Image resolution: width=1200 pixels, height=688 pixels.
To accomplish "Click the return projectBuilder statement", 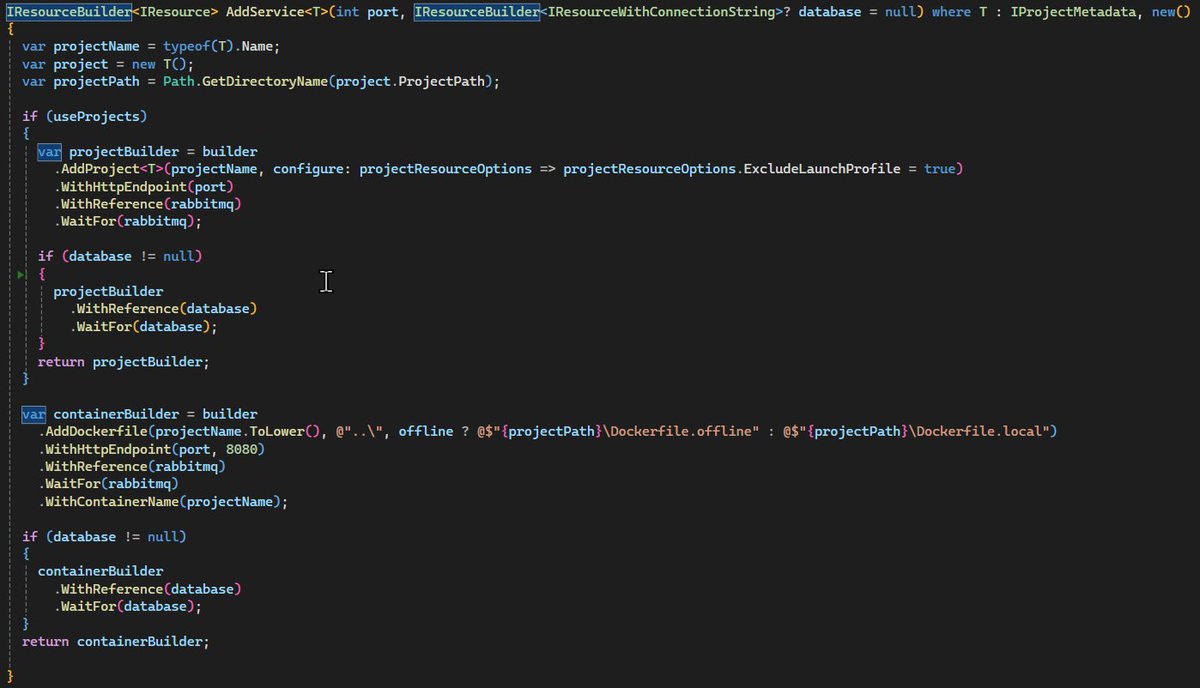I will coord(124,361).
